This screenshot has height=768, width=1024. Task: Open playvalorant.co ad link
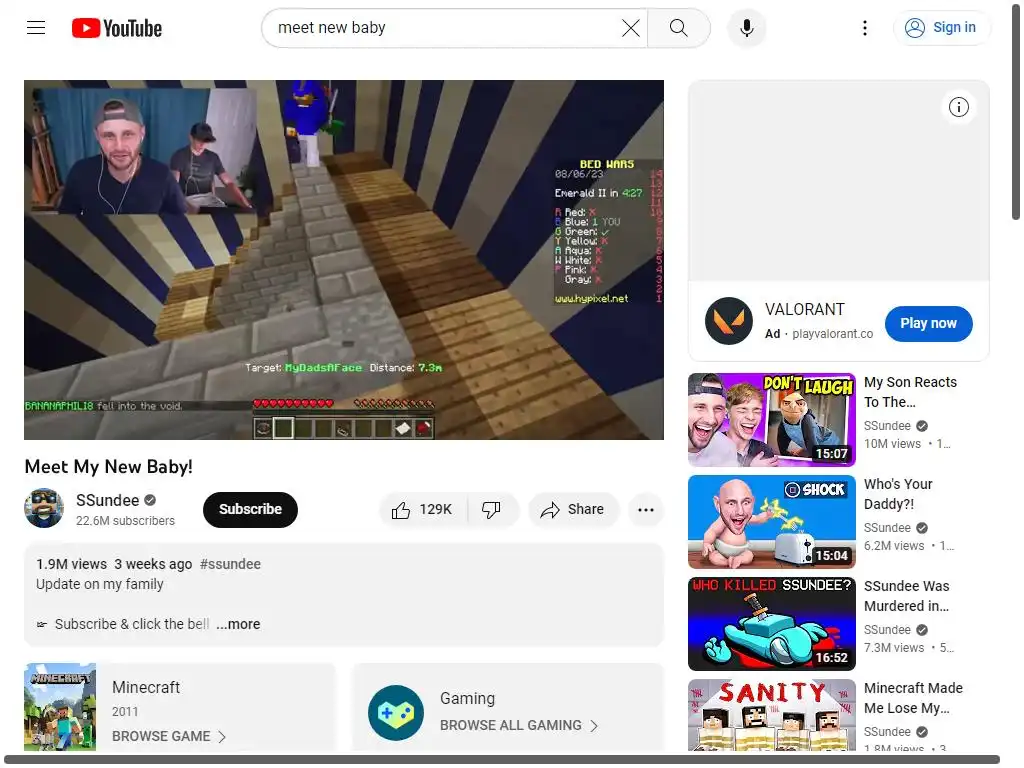click(x=833, y=334)
